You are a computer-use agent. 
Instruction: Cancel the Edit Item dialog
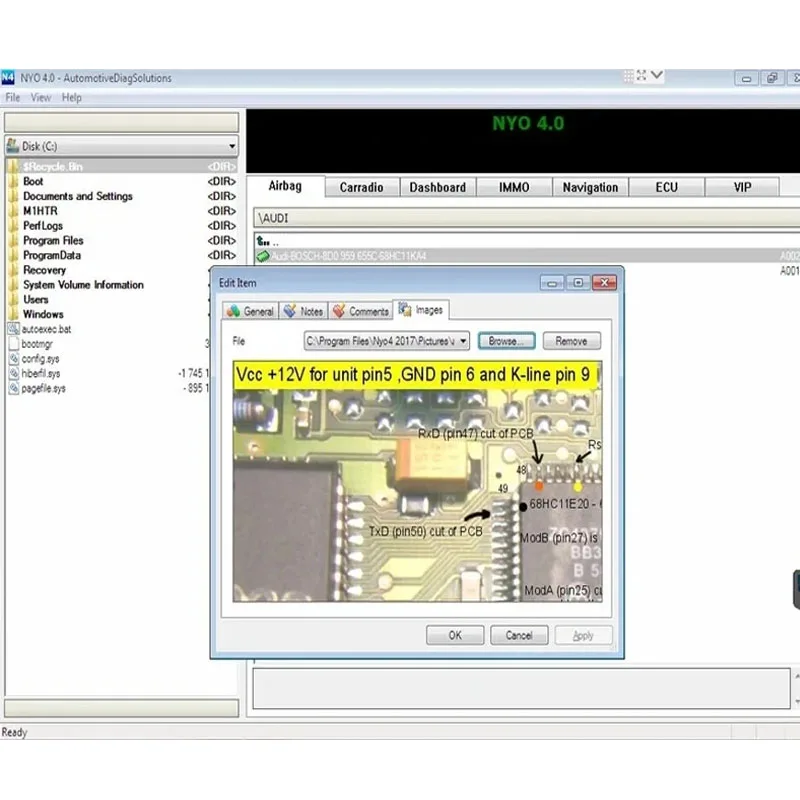pyautogui.click(x=519, y=635)
